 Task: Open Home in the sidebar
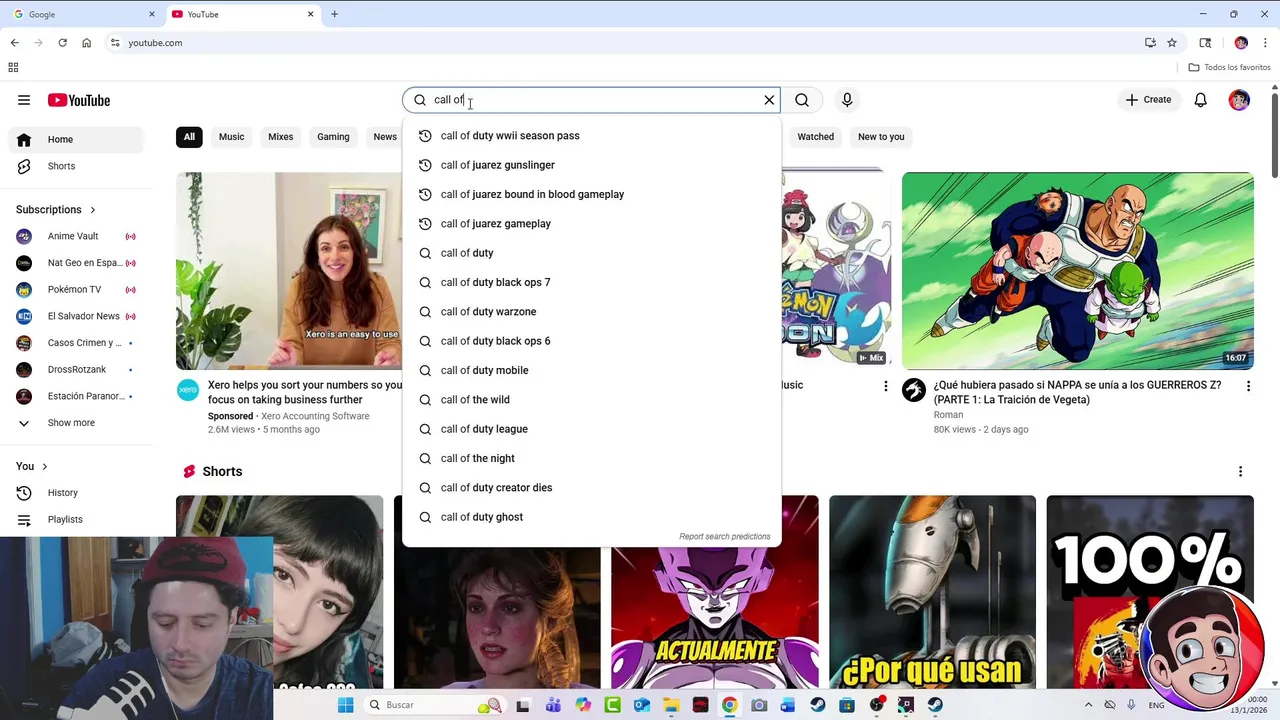tap(76, 139)
